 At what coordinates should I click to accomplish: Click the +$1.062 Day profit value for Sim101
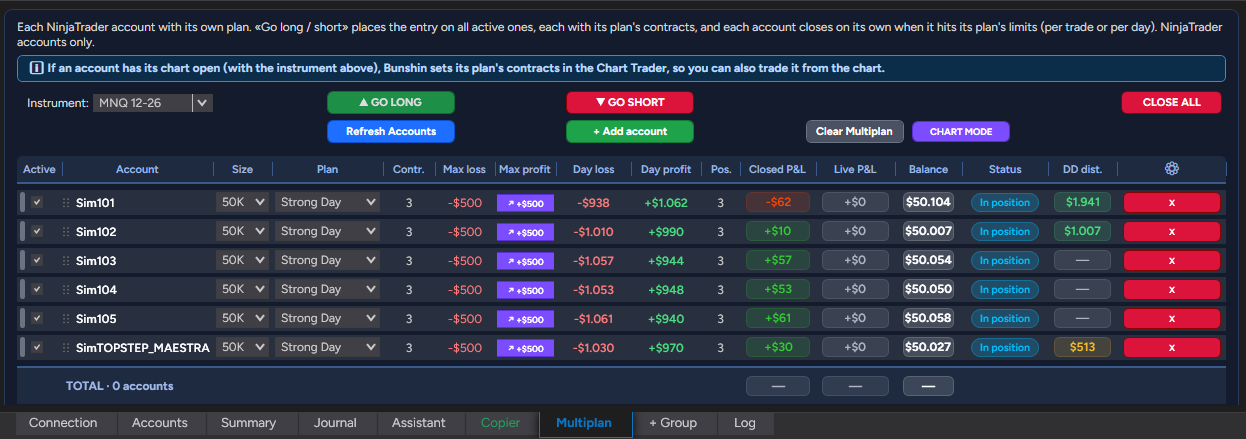point(666,203)
